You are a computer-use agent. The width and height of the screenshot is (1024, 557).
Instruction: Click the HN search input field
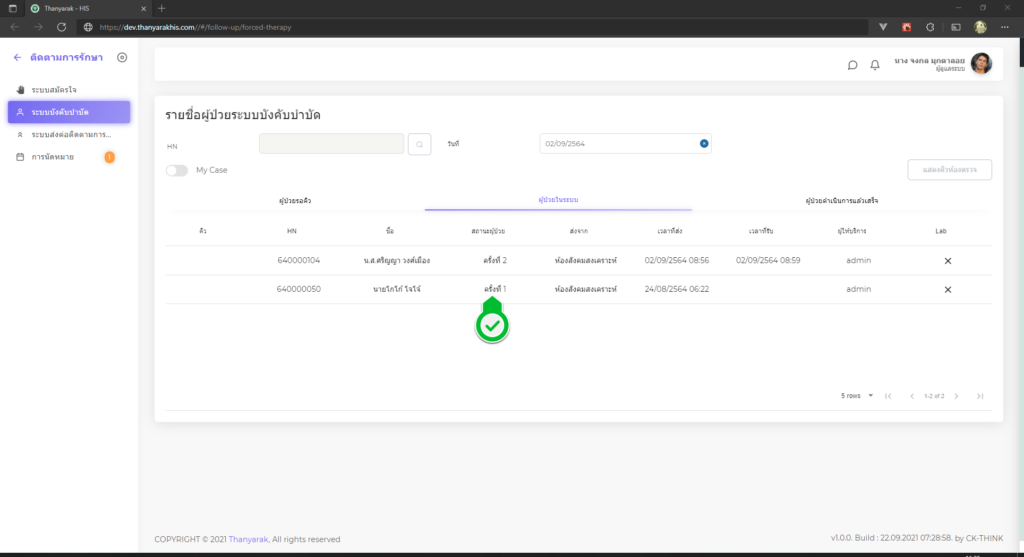(x=331, y=144)
